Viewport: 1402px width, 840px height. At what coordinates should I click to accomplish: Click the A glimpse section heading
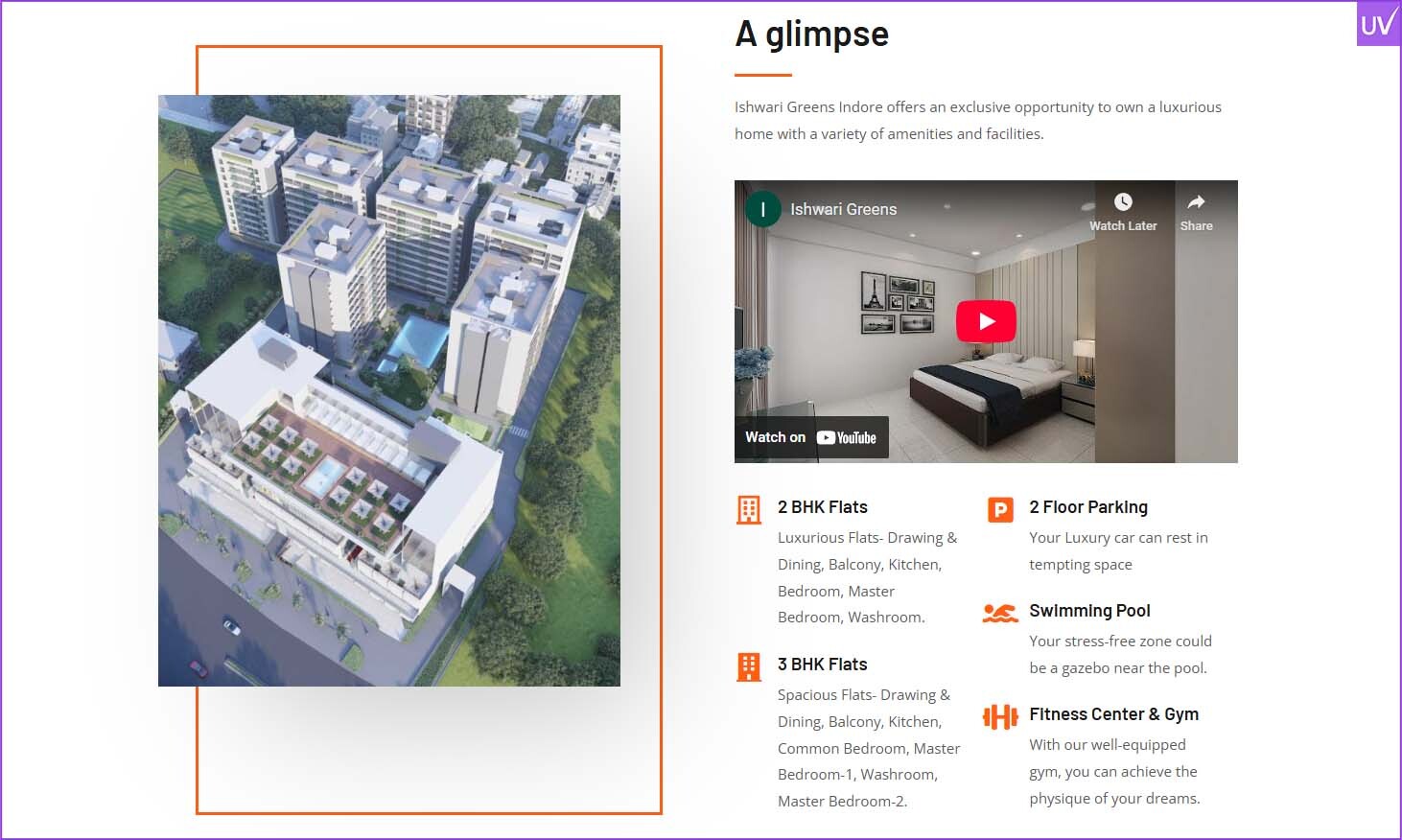click(x=812, y=35)
